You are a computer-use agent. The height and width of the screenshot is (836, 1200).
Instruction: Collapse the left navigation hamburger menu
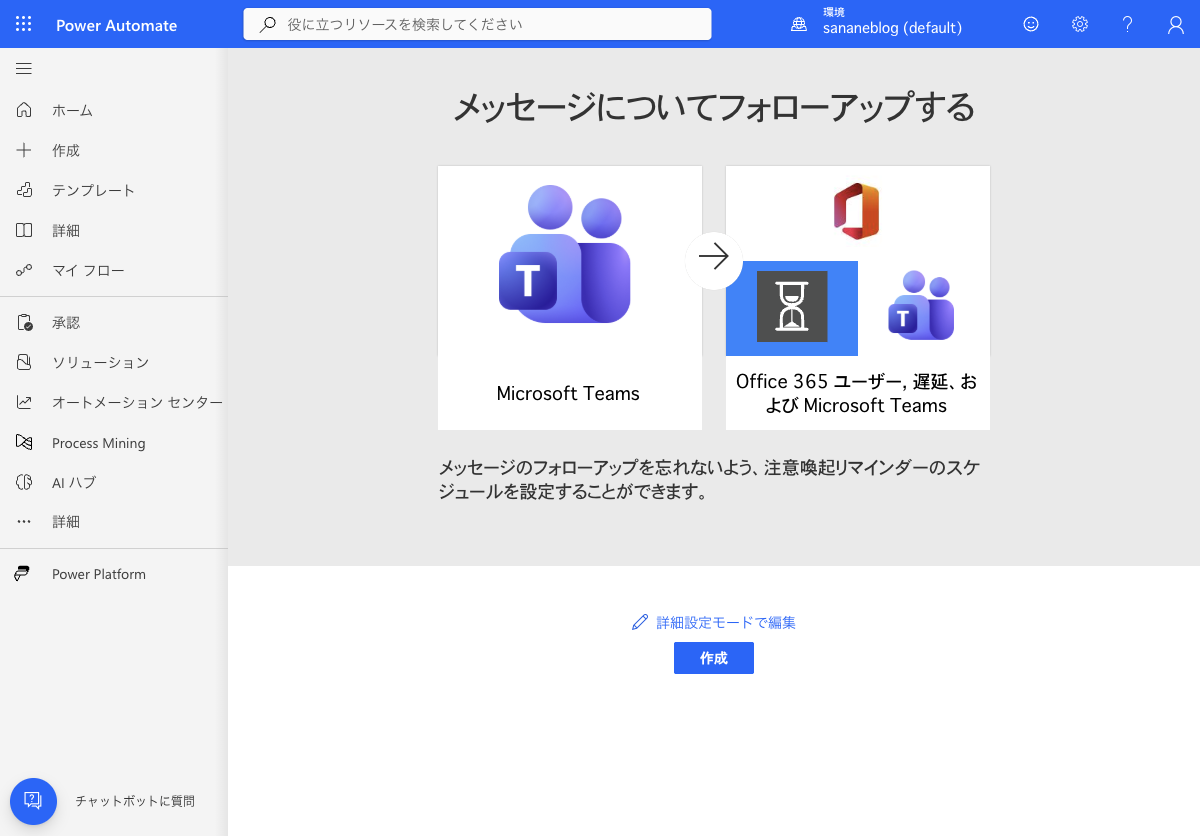24,68
